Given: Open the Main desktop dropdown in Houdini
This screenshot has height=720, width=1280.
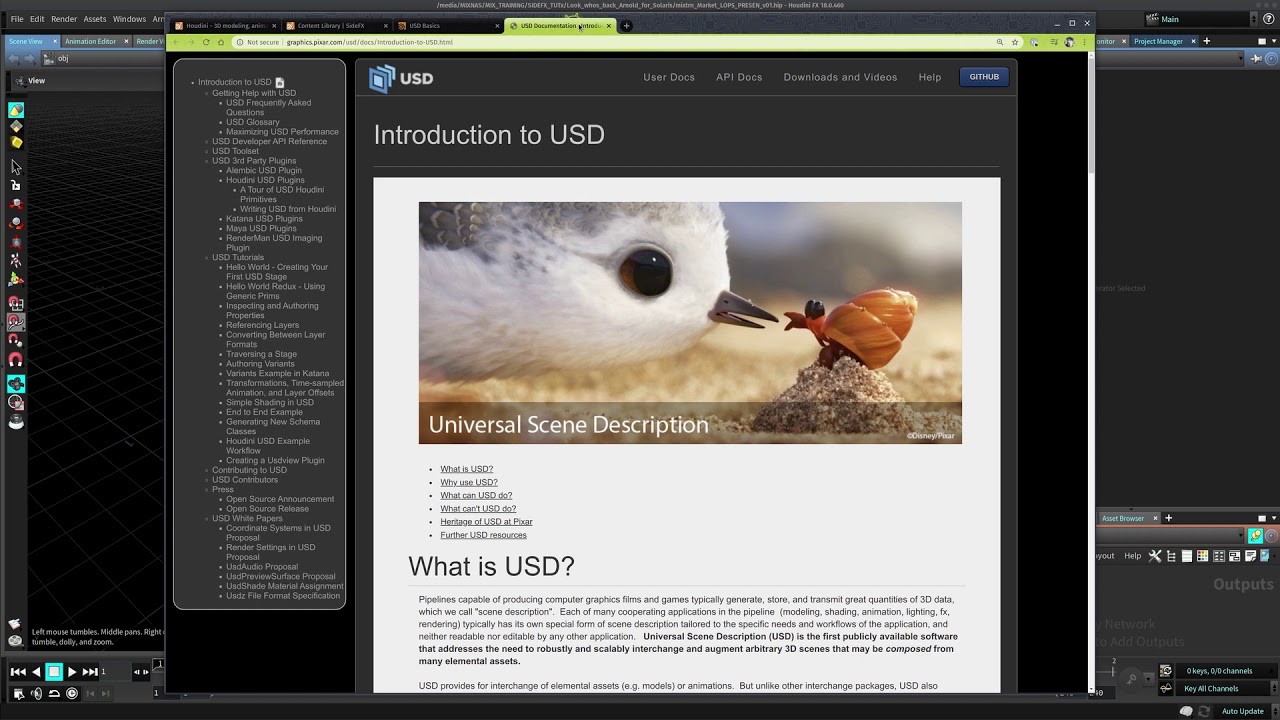Looking at the screenshot, I should [1200, 19].
